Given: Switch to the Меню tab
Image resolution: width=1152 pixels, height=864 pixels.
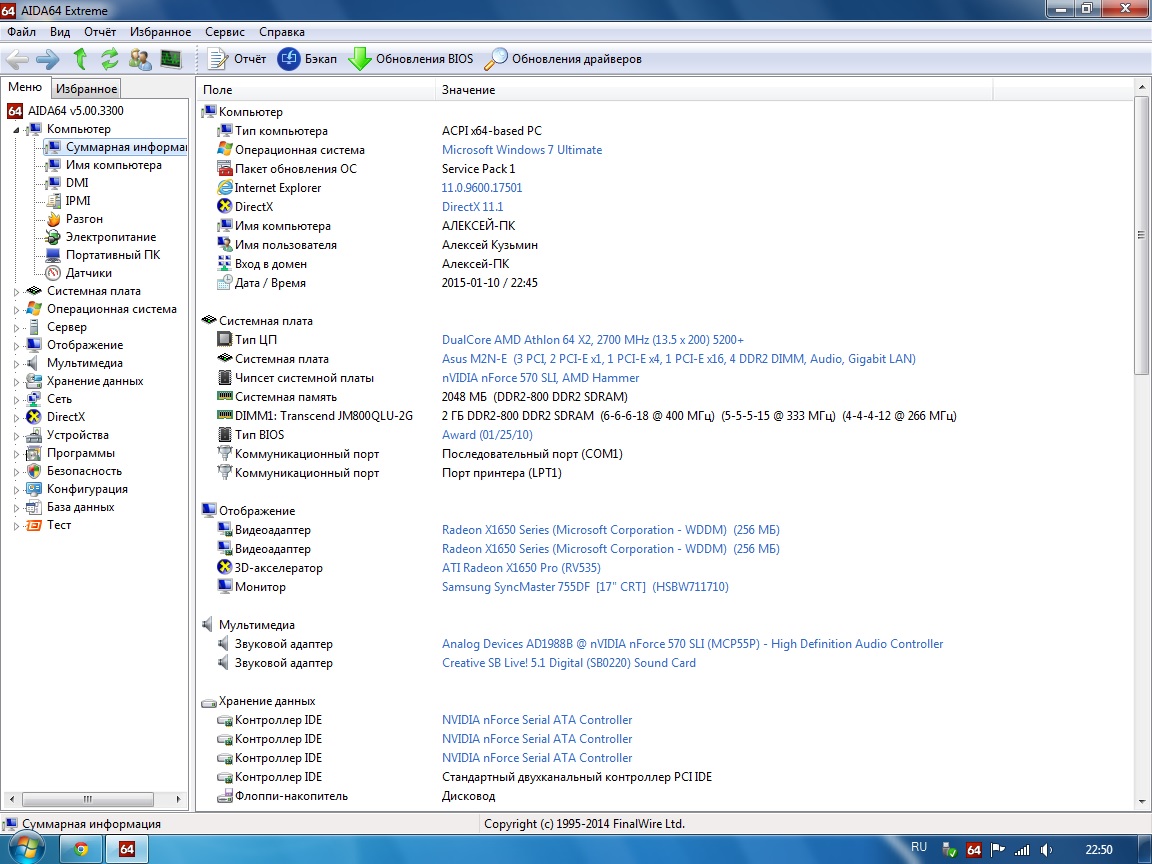Looking at the screenshot, I should pyautogui.click(x=25, y=87).
